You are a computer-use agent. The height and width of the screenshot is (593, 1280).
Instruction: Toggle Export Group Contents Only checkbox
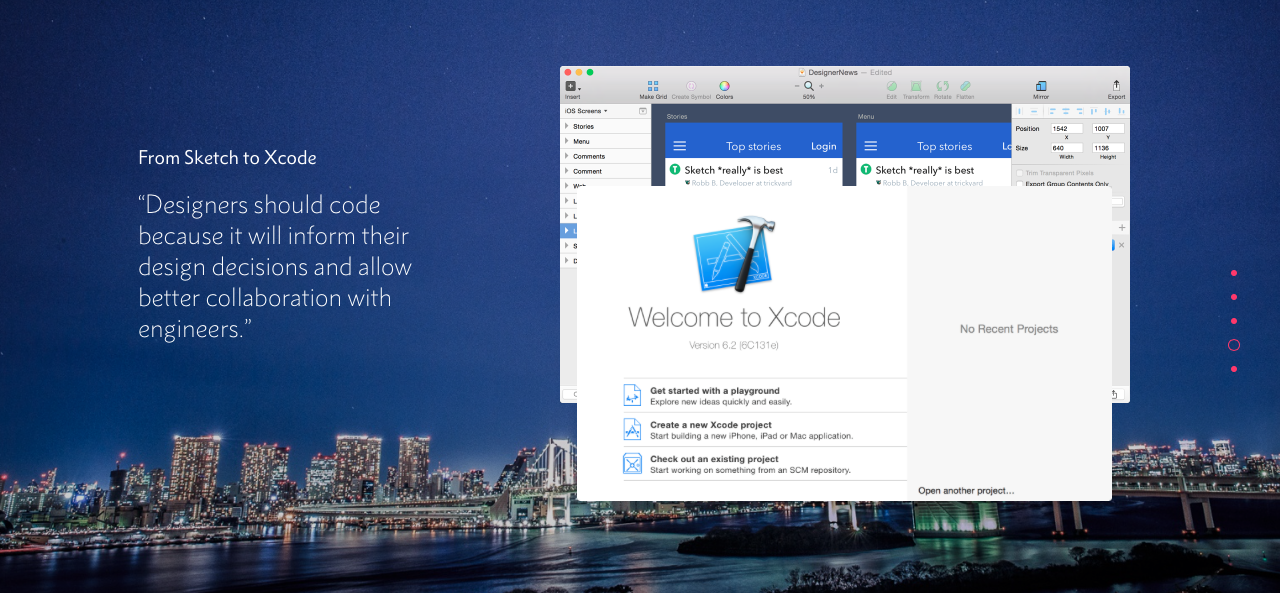tap(1020, 184)
